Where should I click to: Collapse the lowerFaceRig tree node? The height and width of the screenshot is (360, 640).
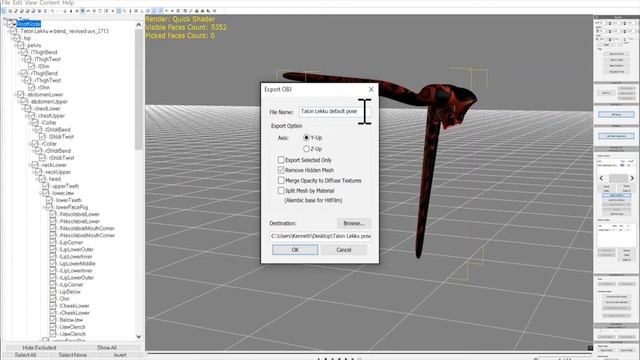pos(44,207)
